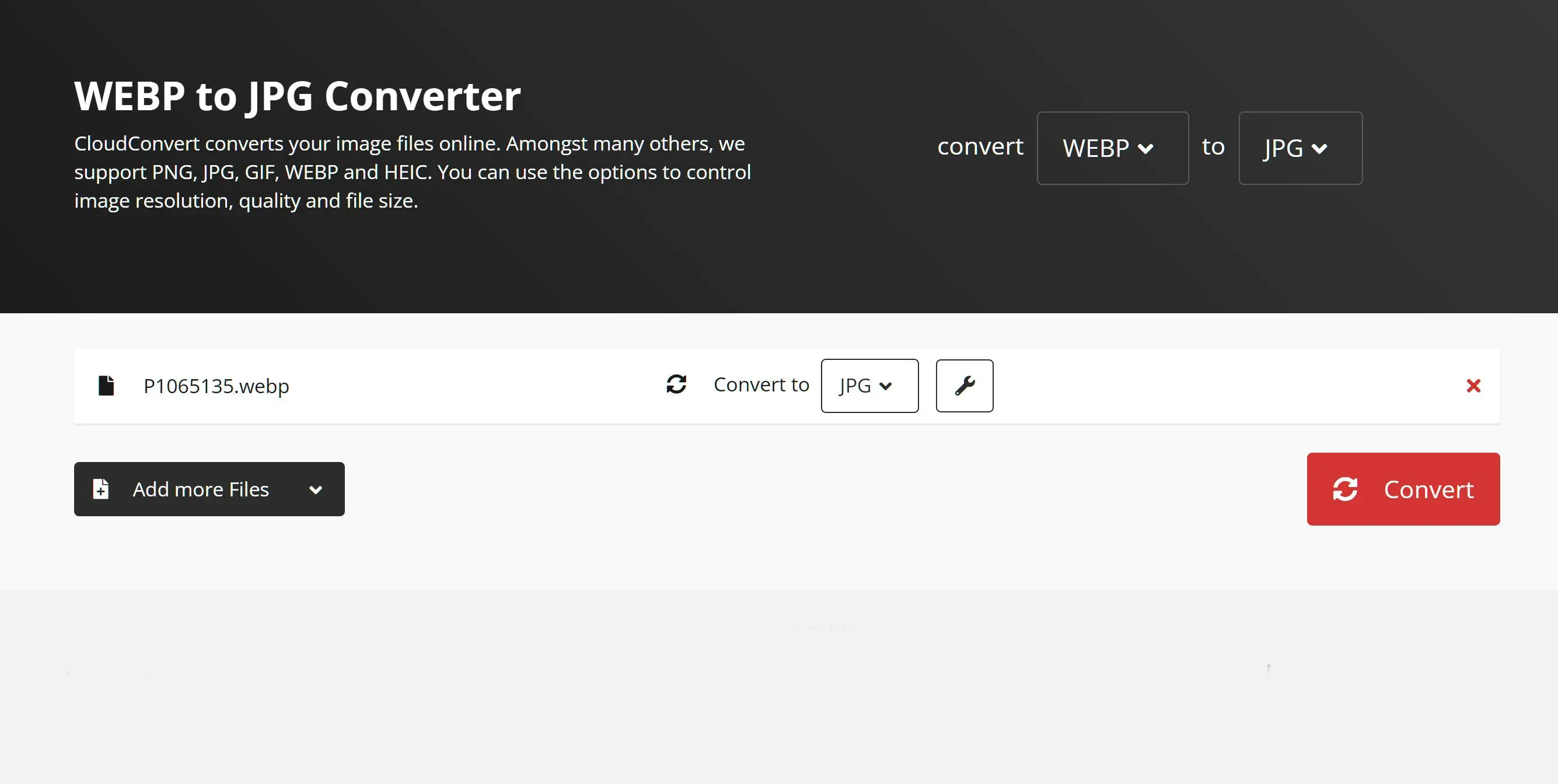This screenshot has height=784, width=1558.
Task: Click the Convert button refresh icon
Action: click(1345, 489)
